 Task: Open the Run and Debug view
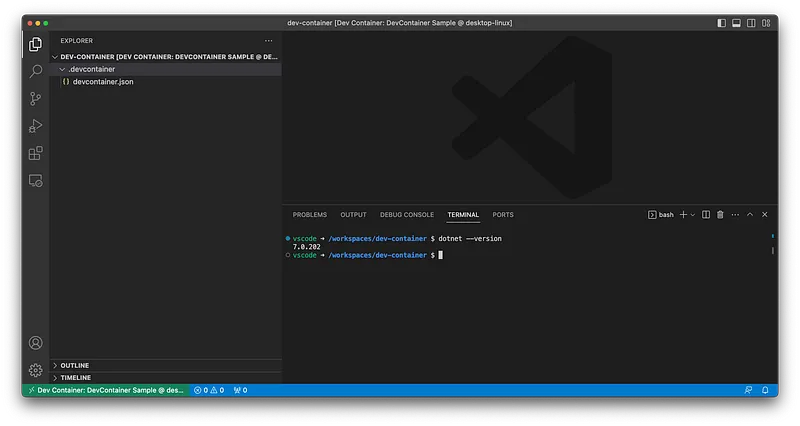36,126
